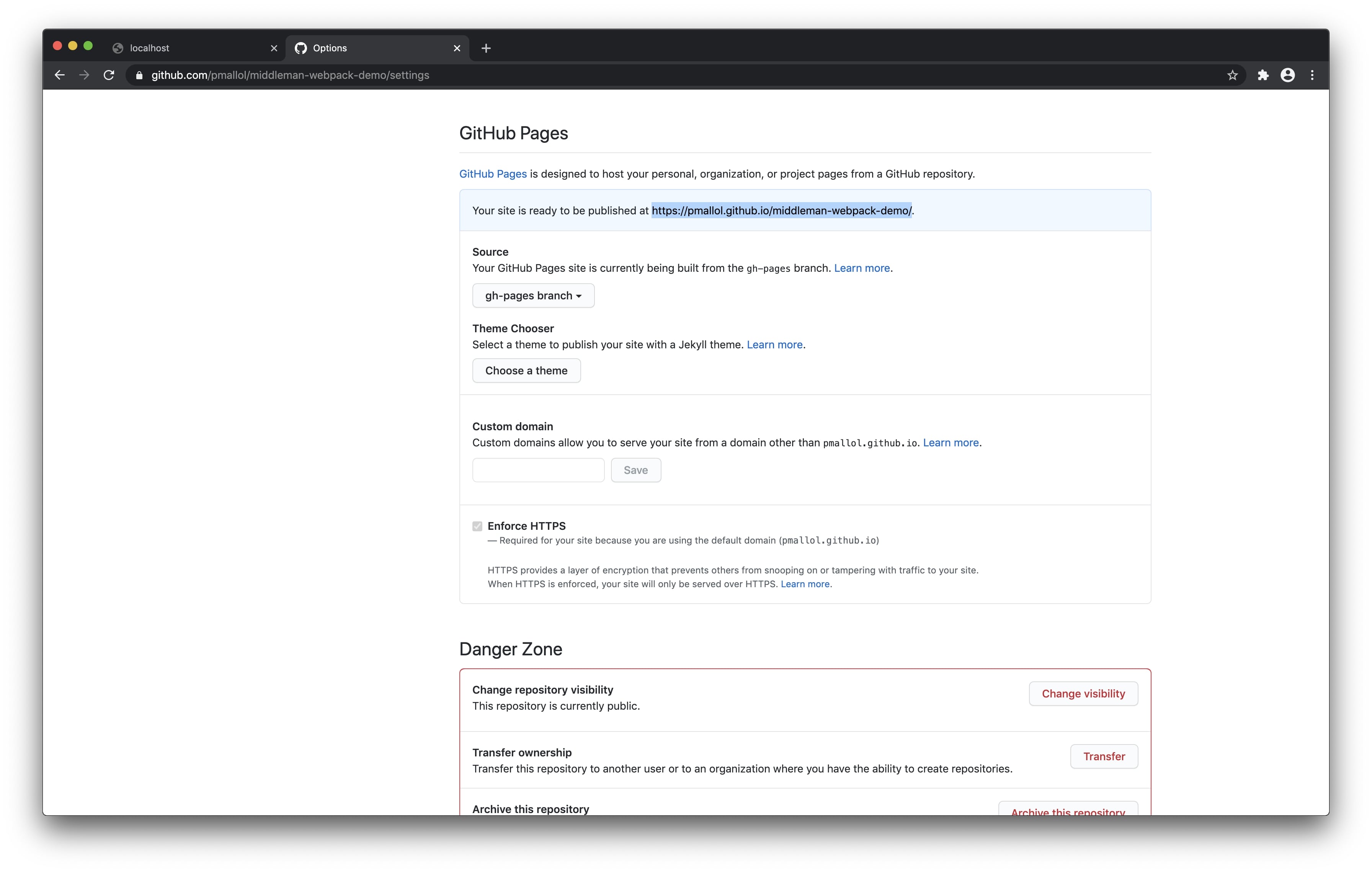Bookmark this page with the star icon
This screenshot has width=1372, height=872.
[x=1232, y=75]
